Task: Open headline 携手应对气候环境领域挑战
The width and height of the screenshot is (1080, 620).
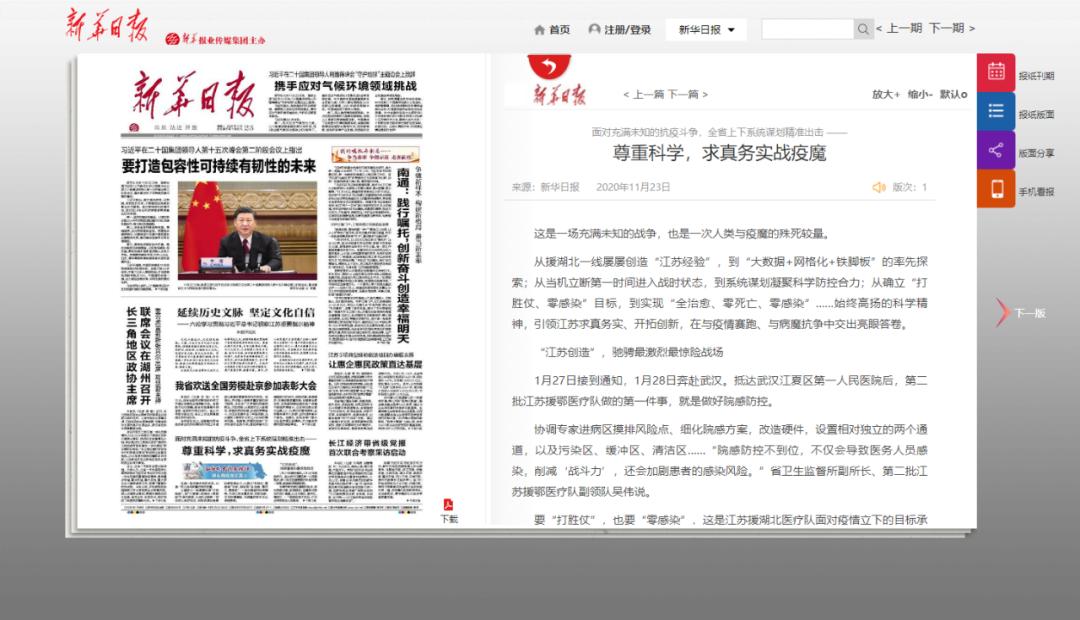Action: 345,86
